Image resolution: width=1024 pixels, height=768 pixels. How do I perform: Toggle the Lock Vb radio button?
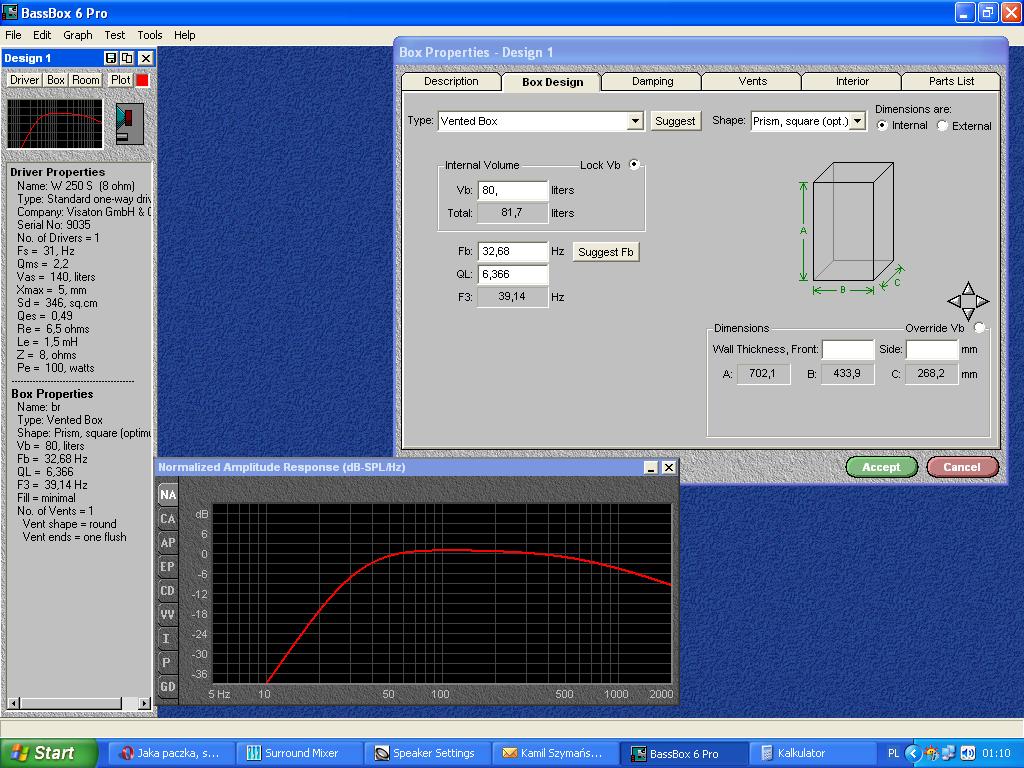634,165
